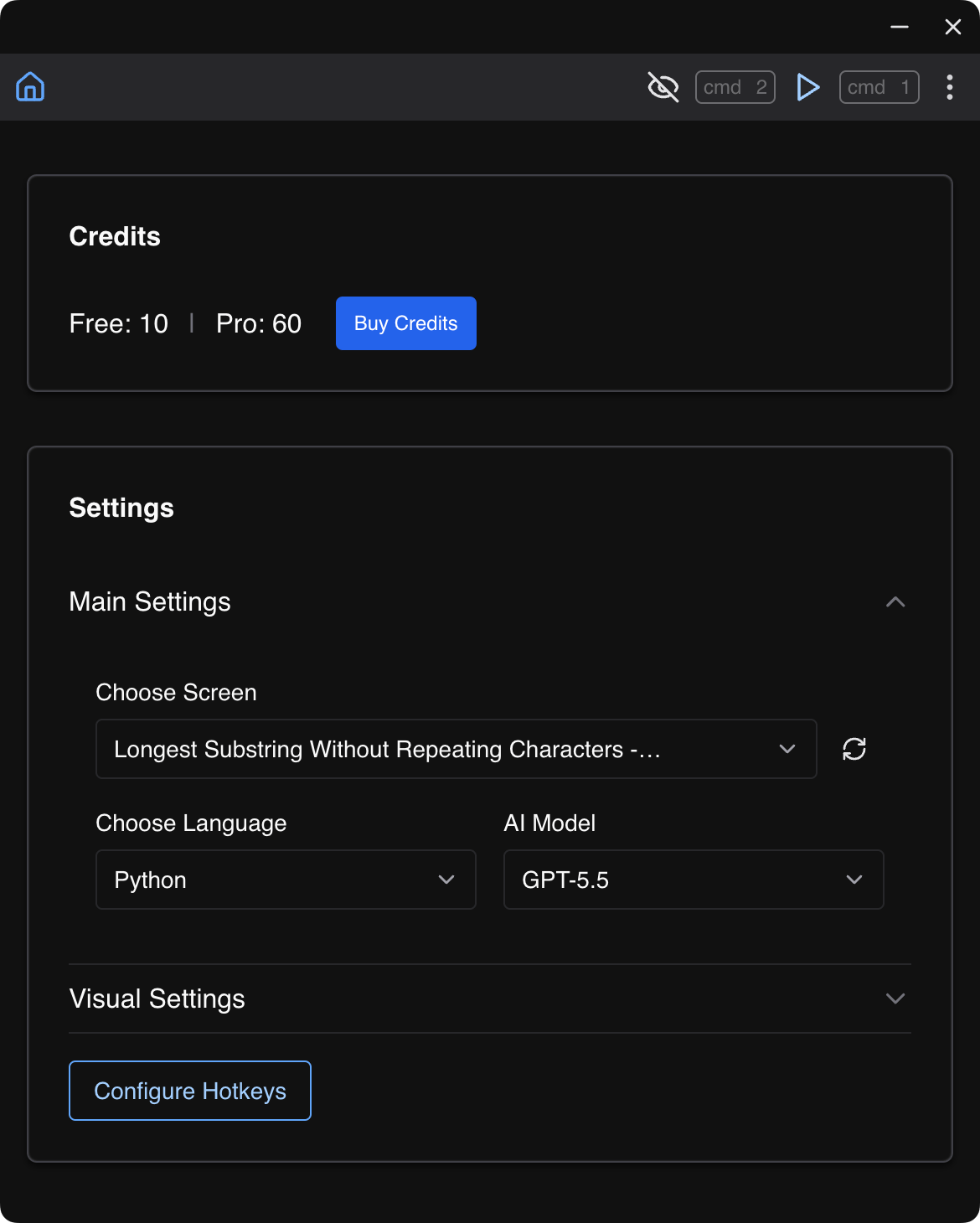Go to the Home icon

coord(30,87)
